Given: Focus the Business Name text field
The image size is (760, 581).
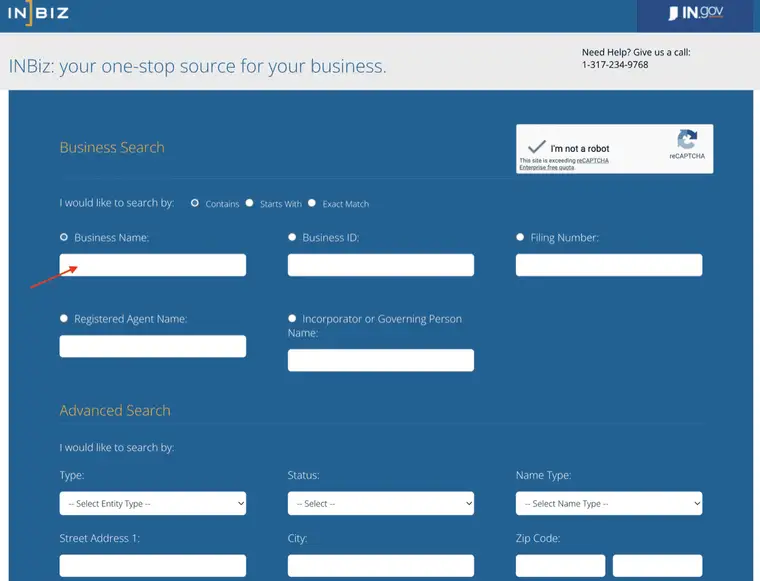Looking at the screenshot, I should (153, 265).
